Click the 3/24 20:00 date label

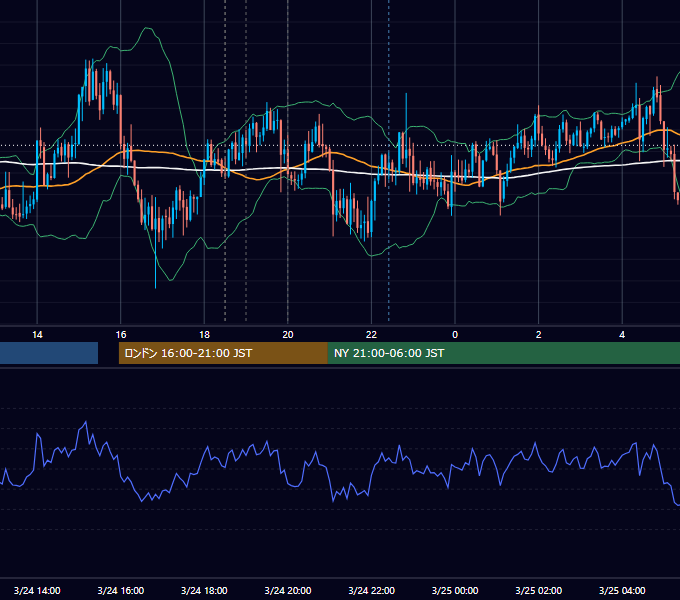[288, 590]
